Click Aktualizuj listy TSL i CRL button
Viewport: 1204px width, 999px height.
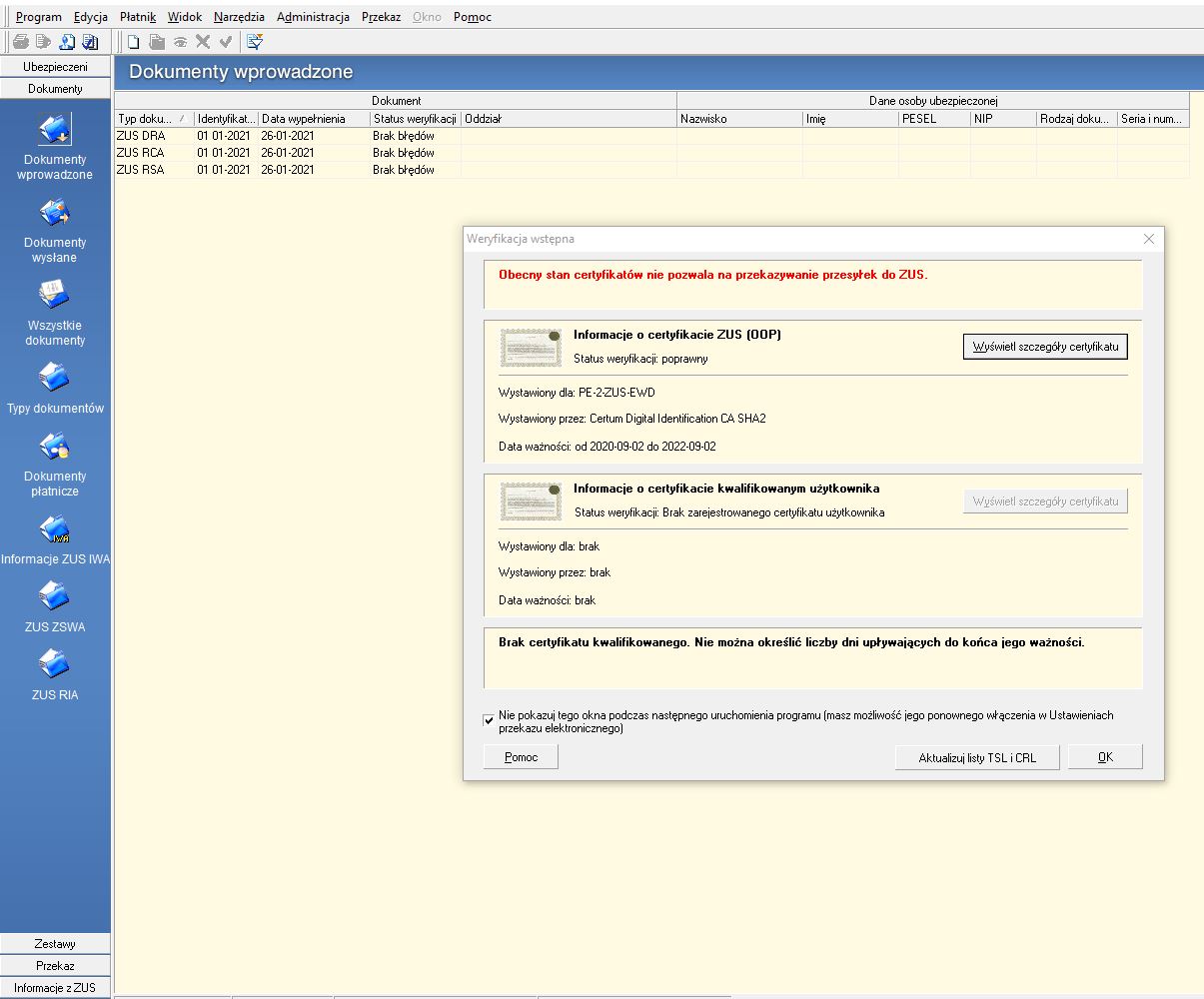pos(976,758)
